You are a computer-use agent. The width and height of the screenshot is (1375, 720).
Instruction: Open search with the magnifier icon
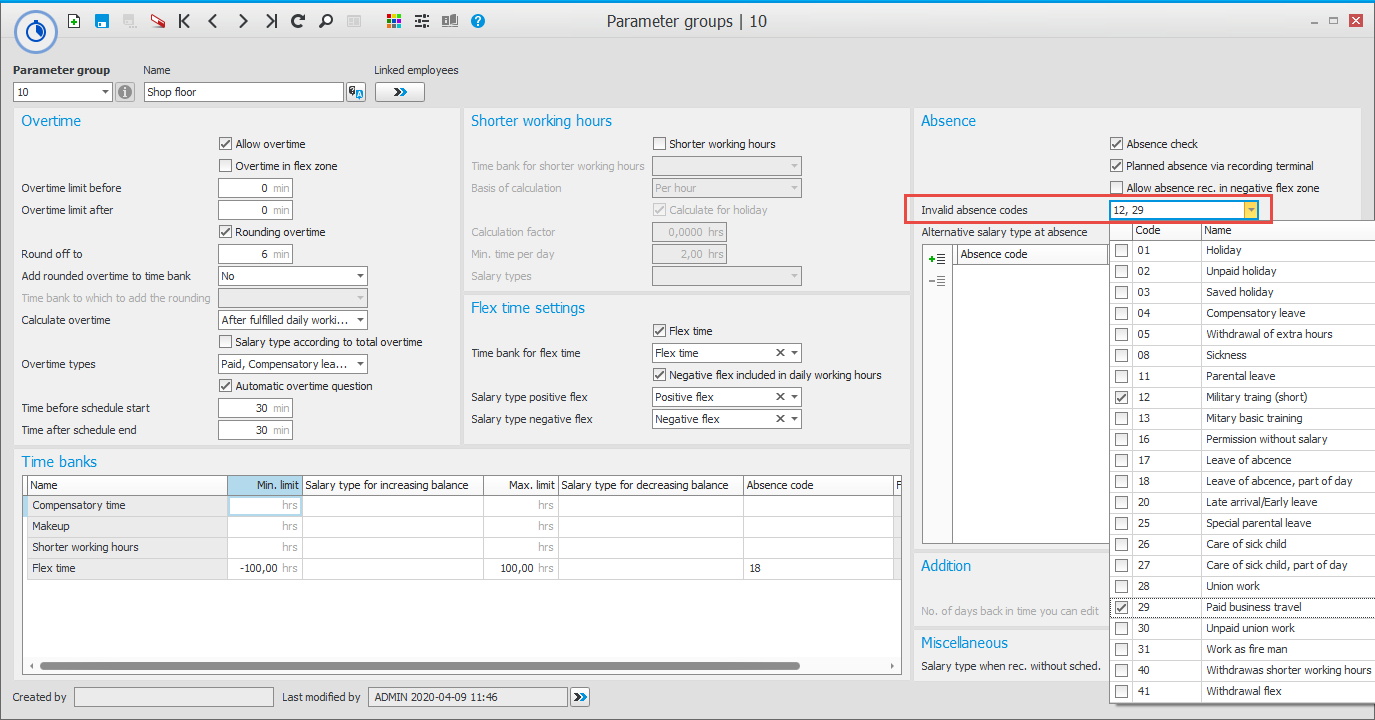pyautogui.click(x=326, y=21)
